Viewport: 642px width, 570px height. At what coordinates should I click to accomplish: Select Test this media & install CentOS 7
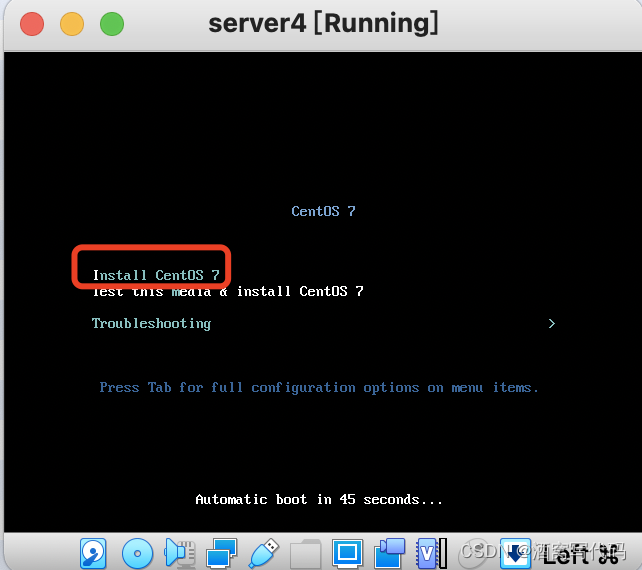228,291
